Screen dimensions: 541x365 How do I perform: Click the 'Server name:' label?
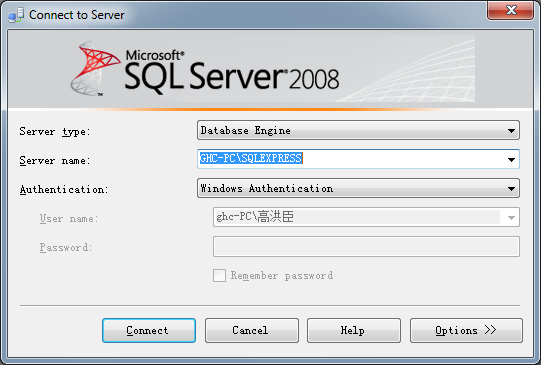pyautogui.click(x=55, y=160)
